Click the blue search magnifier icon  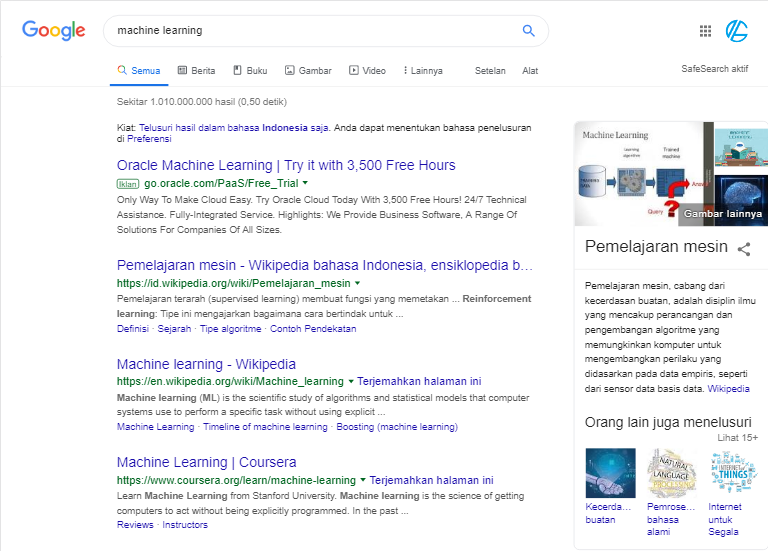tap(528, 30)
